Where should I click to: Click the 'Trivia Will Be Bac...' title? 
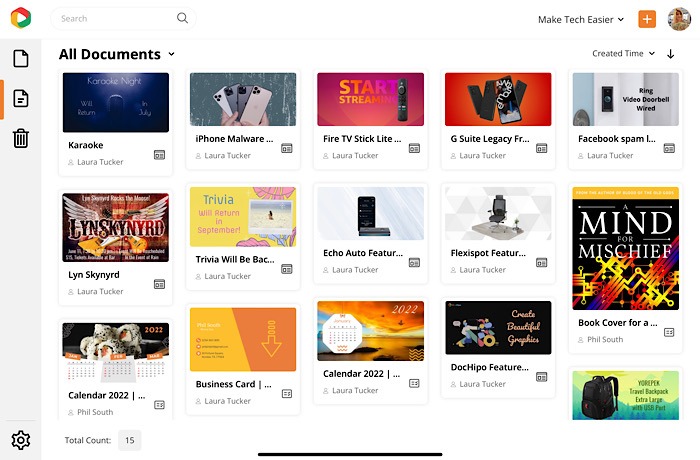point(235,259)
